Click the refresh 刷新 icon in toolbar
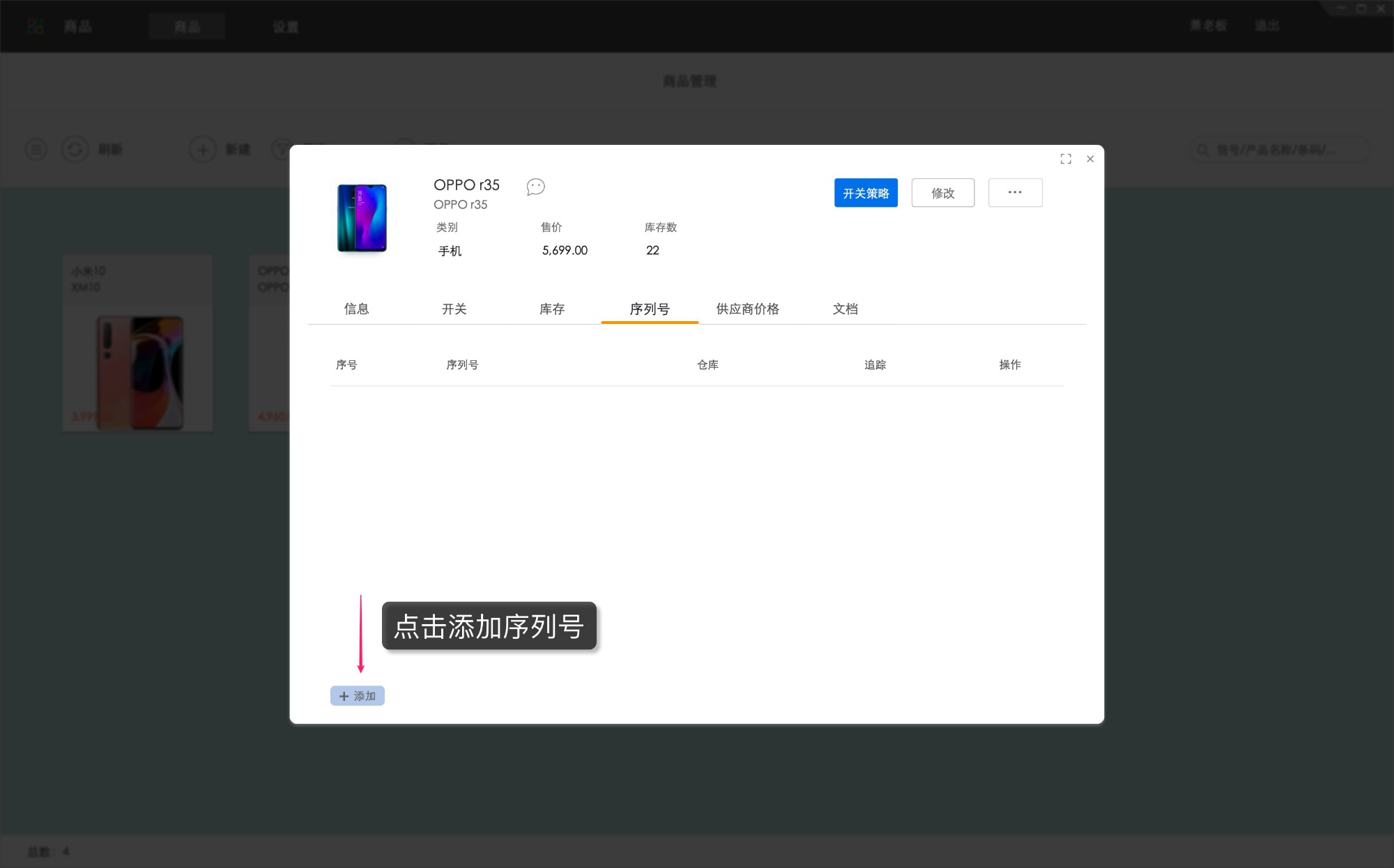Image resolution: width=1394 pixels, height=868 pixels. 75,149
